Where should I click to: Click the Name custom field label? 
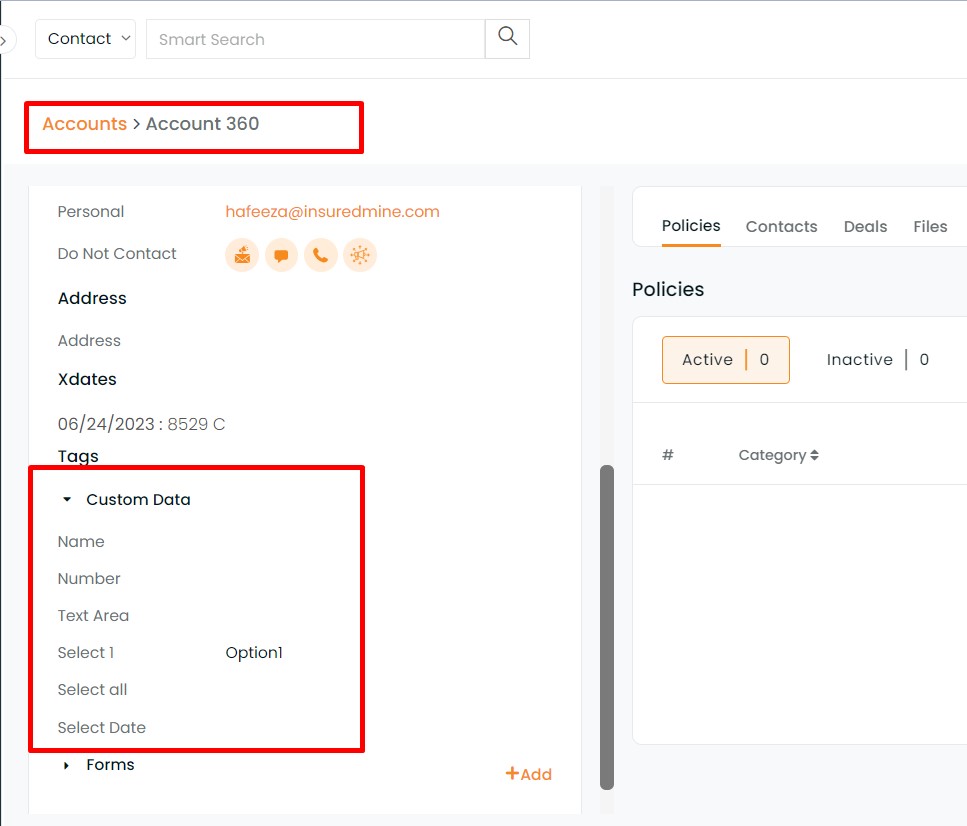[81, 542]
